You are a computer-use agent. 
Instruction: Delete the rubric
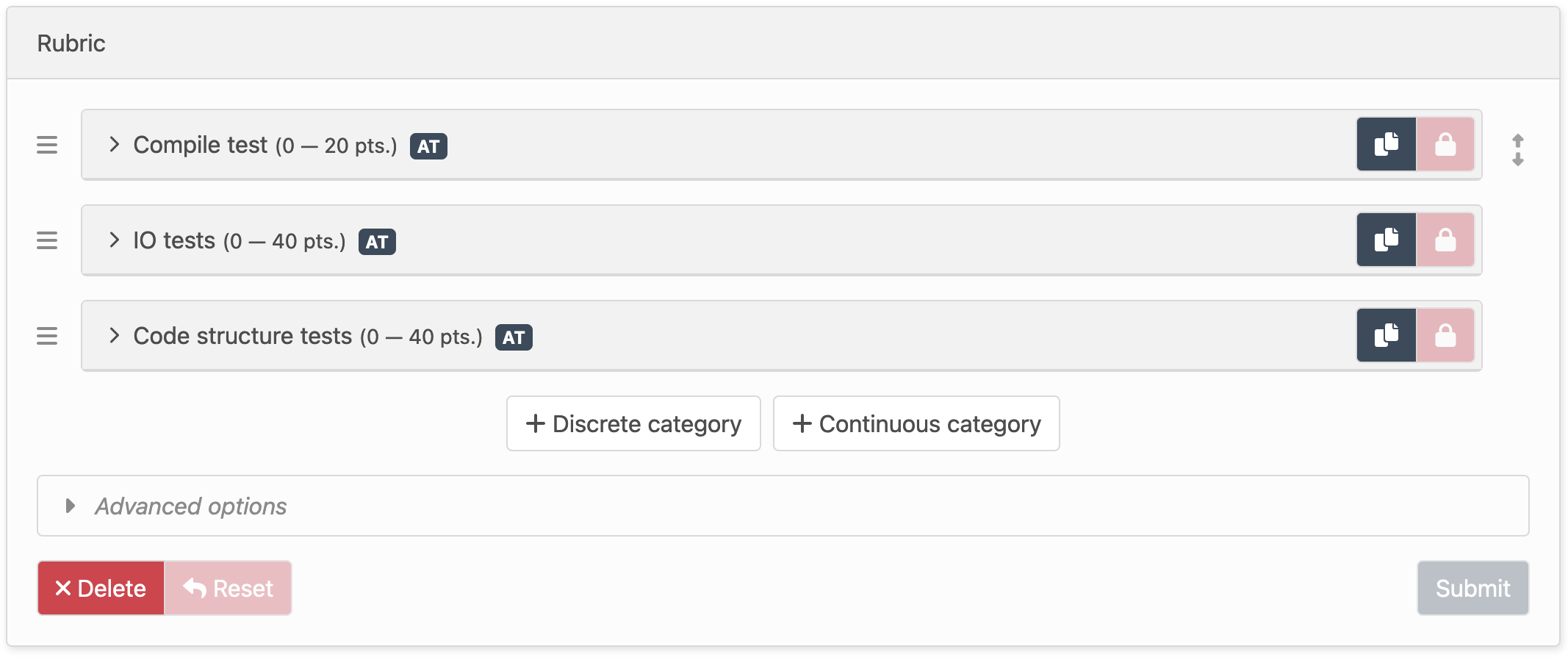pyautogui.click(x=101, y=588)
